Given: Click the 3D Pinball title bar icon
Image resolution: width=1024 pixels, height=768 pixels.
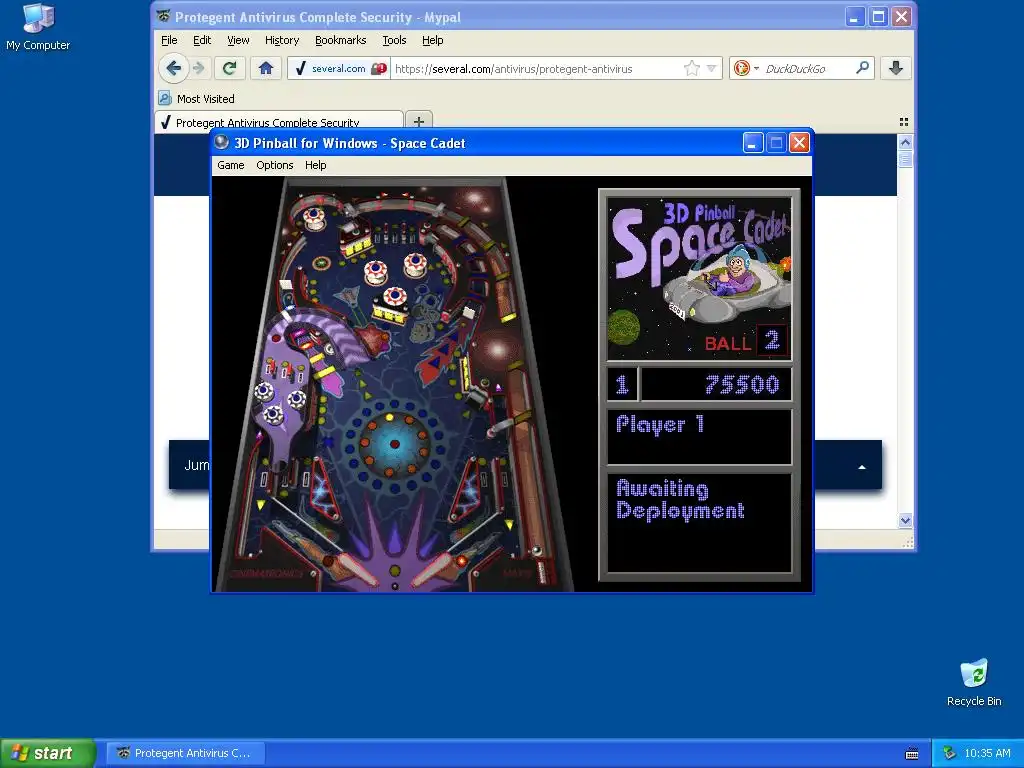Looking at the screenshot, I should point(221,142).
